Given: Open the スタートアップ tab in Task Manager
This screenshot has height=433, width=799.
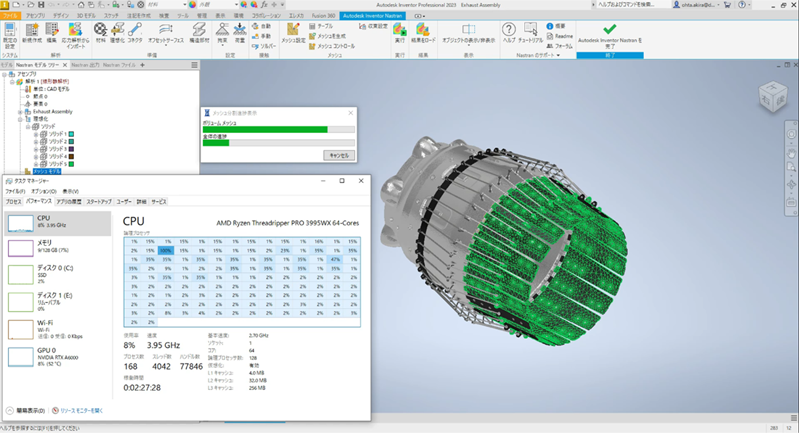Looking at the screenshot, I should 99,202.
